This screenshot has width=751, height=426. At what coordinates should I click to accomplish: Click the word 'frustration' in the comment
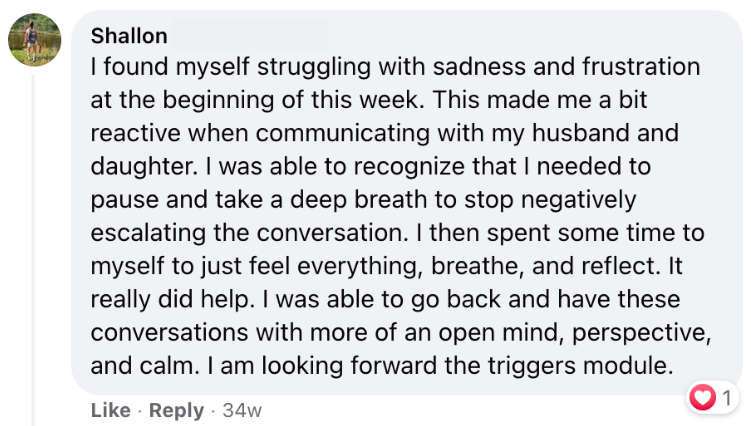(641, 66)
